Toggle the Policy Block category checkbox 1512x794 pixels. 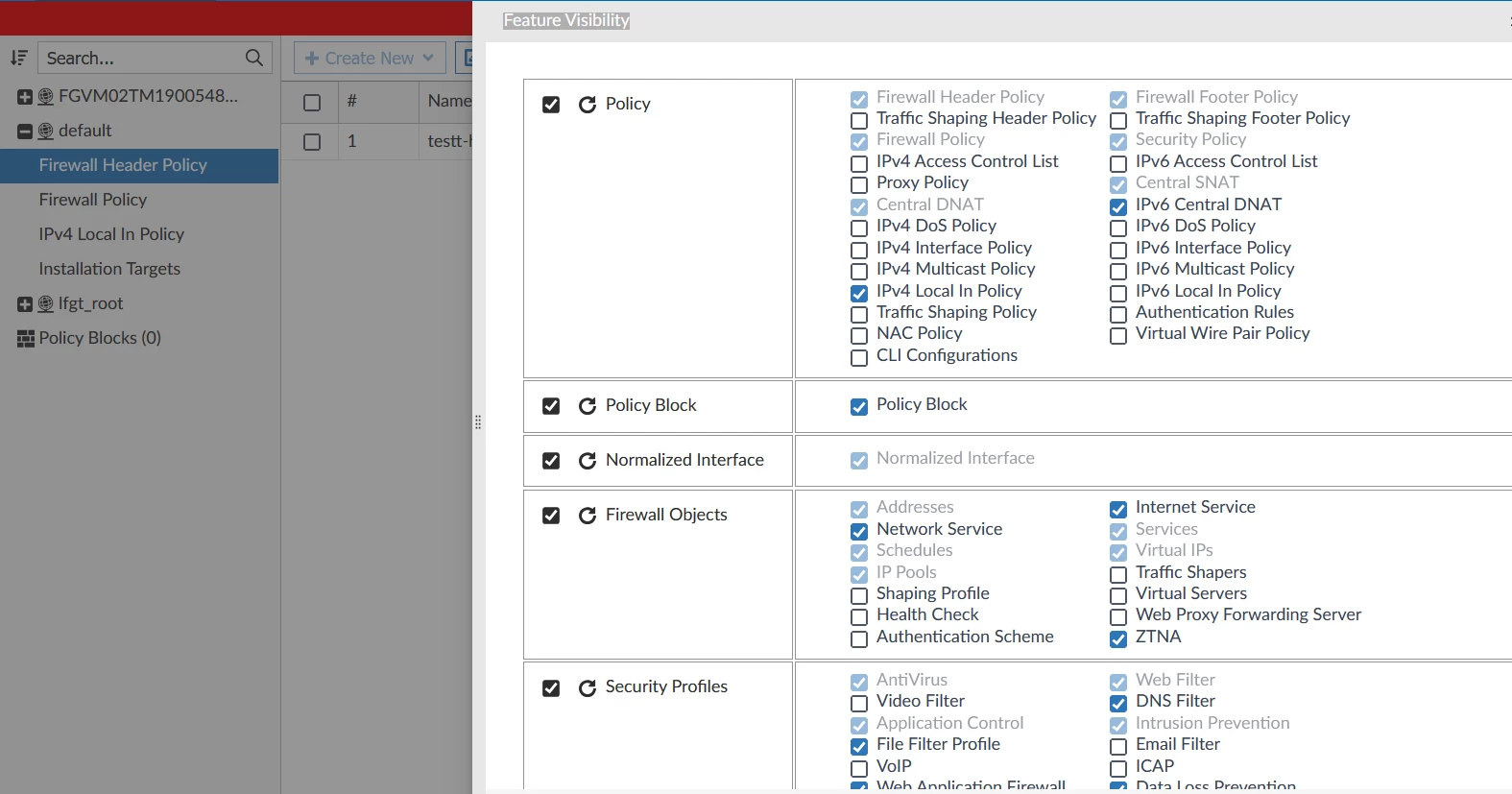551,406
